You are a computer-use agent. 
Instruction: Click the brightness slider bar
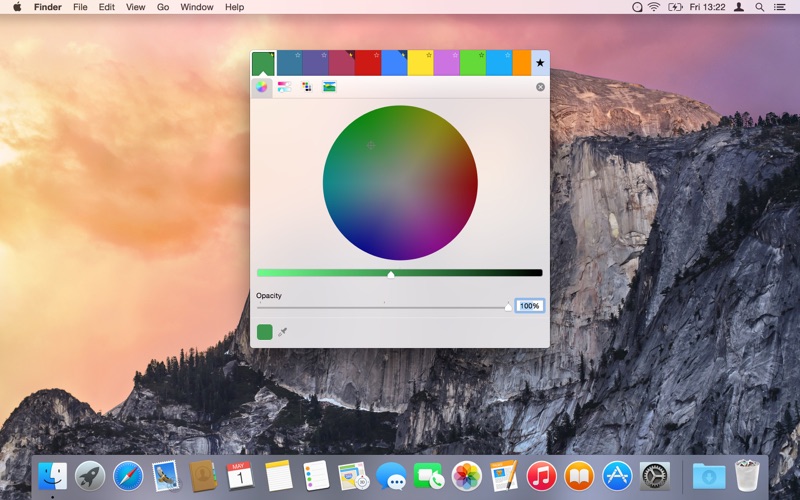coord(400,272)
